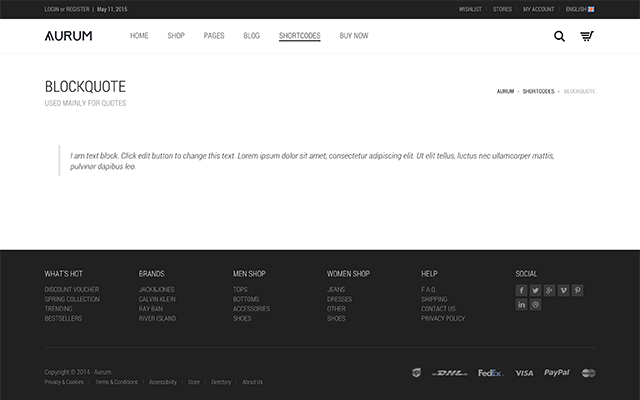Go to the Blog menu item
Viewport: 640px width, 400px height.
point(251,36)
